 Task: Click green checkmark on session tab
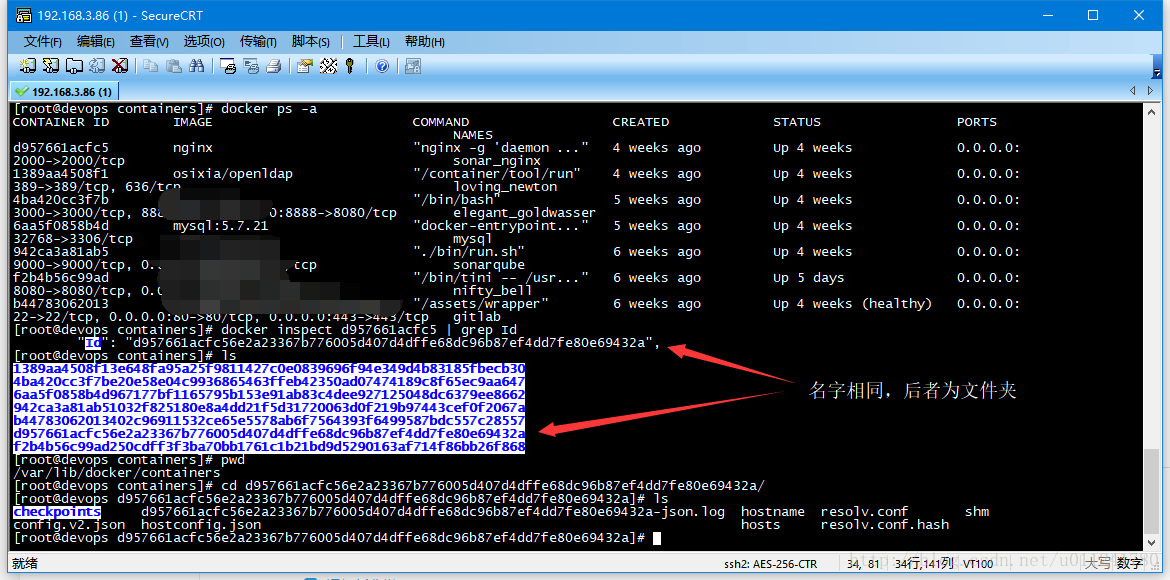coord(22,91)
